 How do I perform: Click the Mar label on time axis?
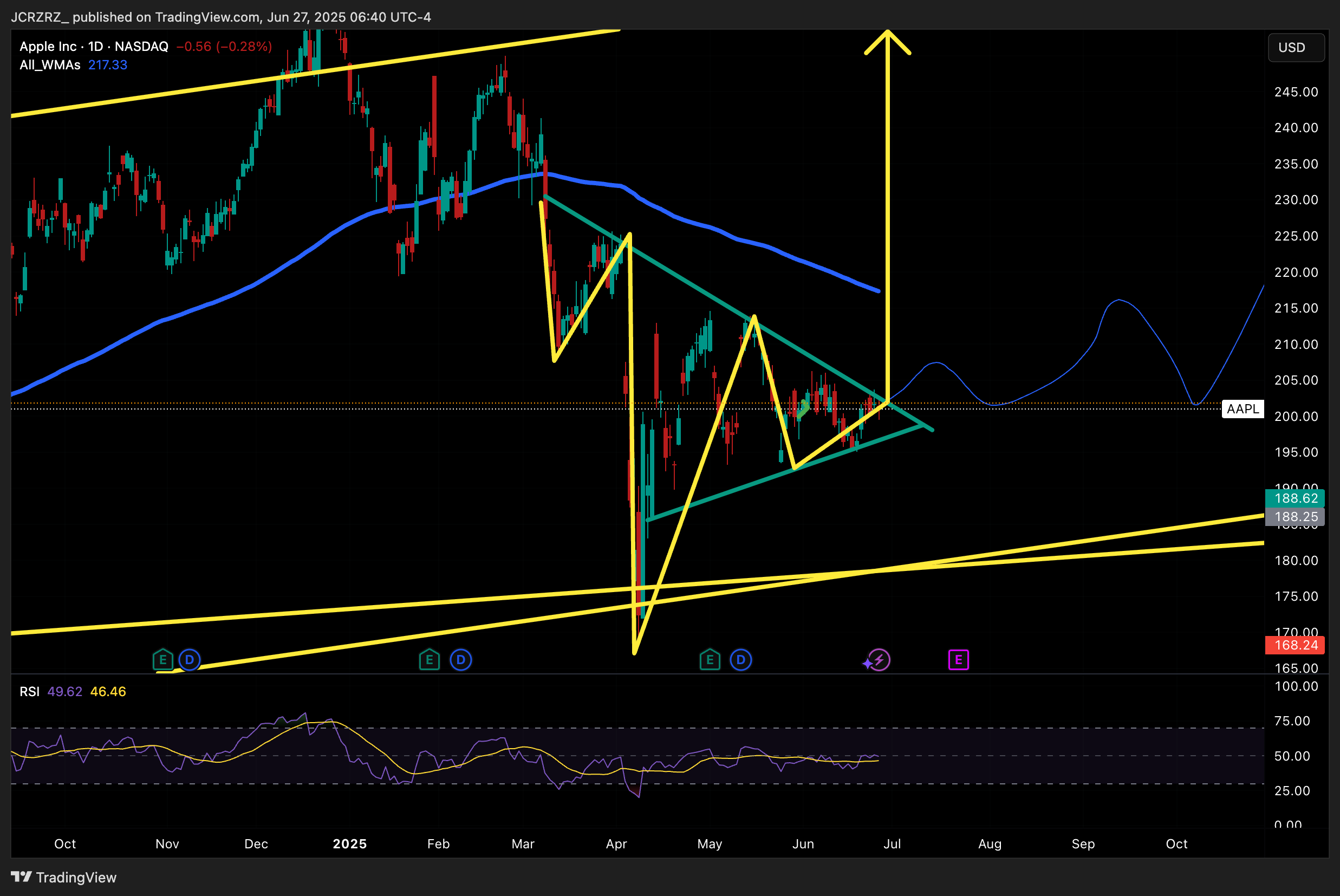pos(523,843)
